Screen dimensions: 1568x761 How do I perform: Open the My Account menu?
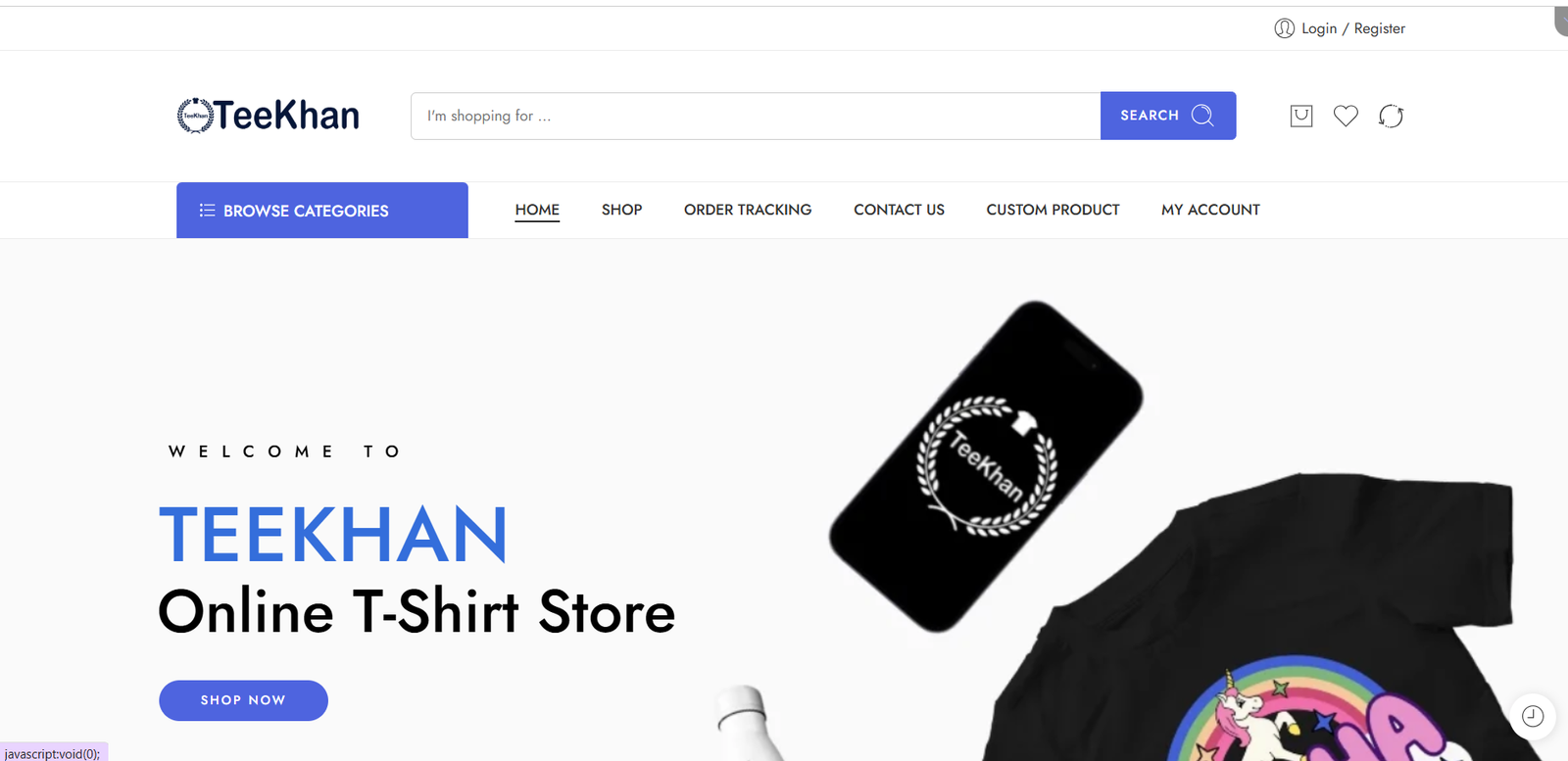point(1210,210)
